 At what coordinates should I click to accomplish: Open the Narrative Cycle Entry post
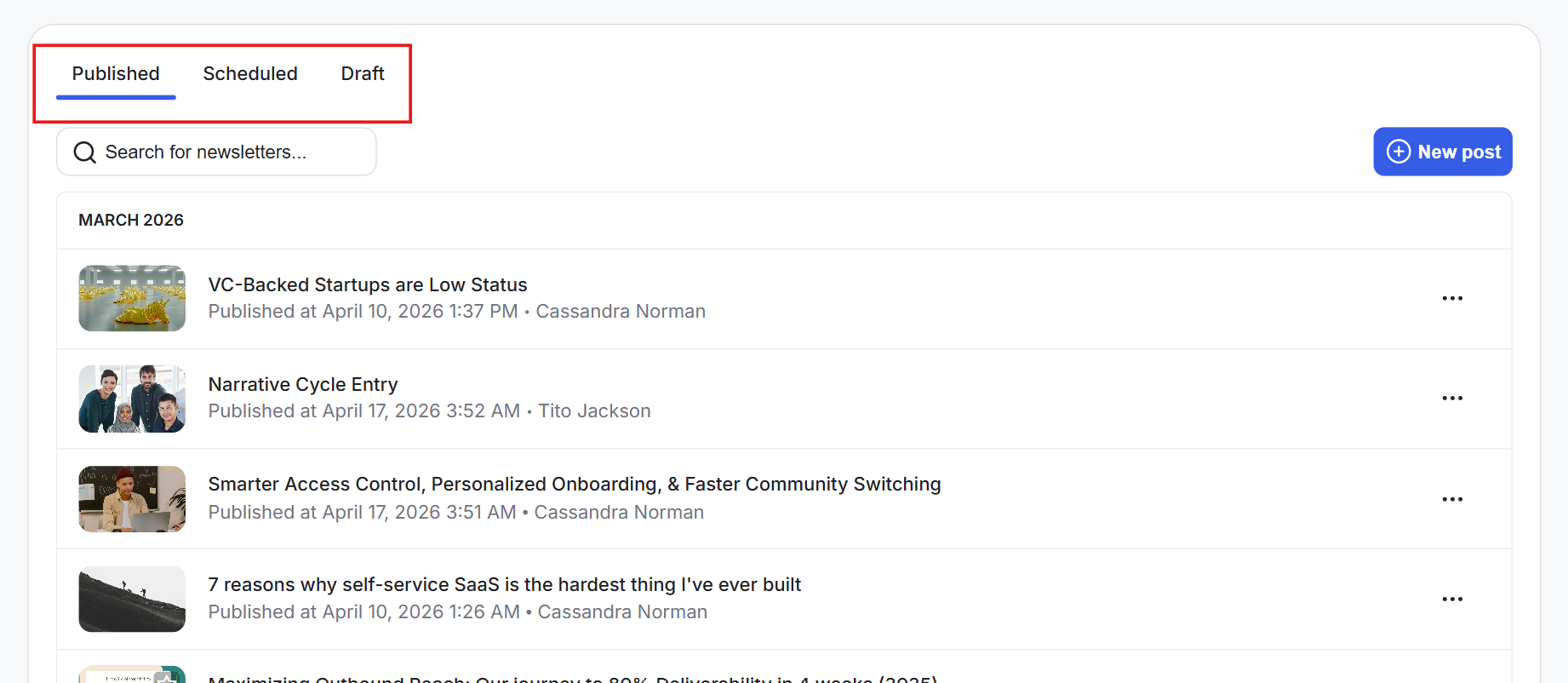click(303, 384)
